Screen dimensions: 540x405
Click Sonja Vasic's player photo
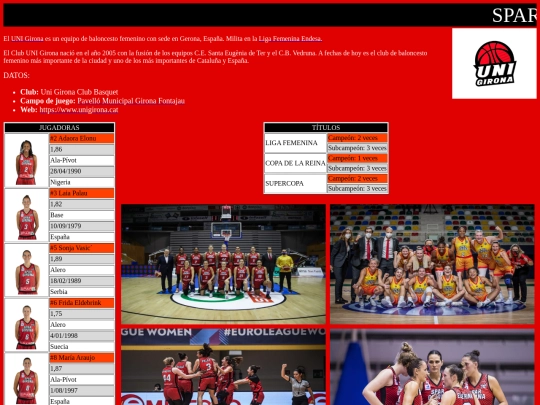click(27, 270)
